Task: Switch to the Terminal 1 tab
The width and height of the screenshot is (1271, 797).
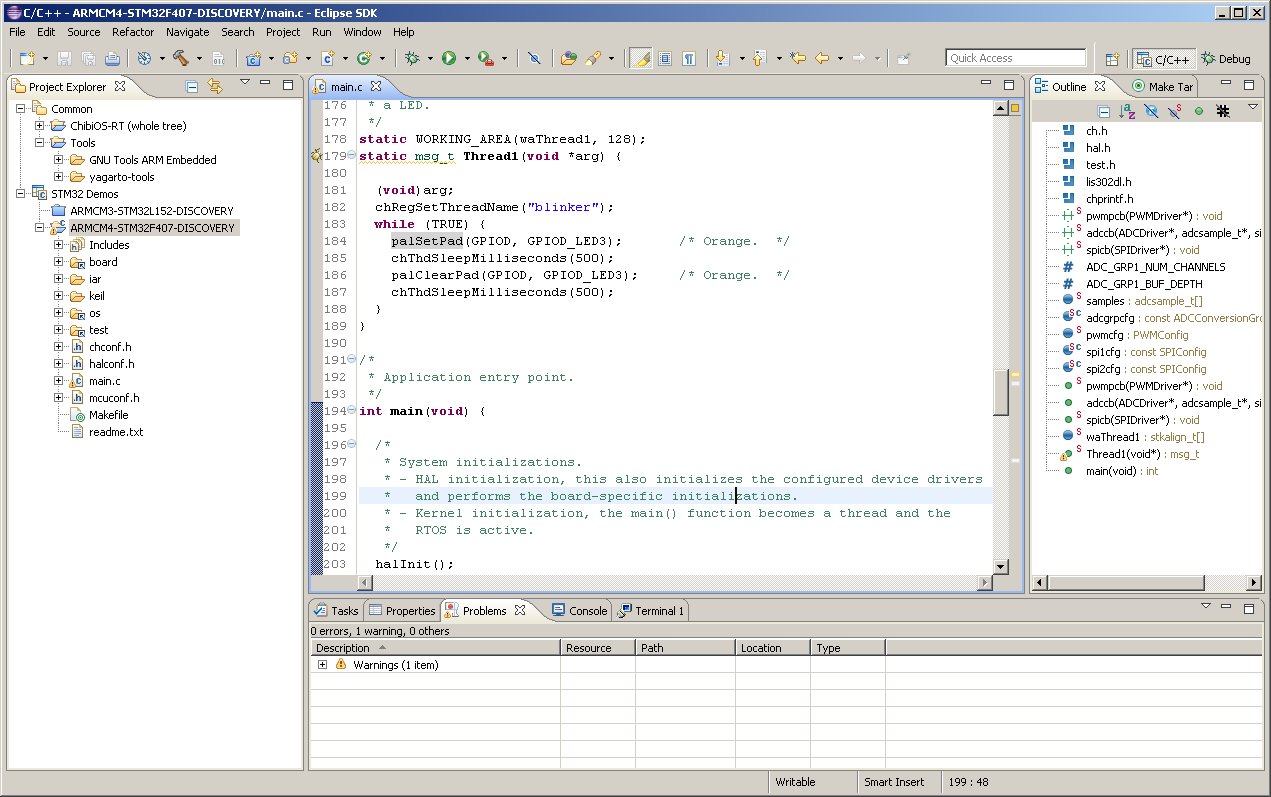Action: coord(651,611)
